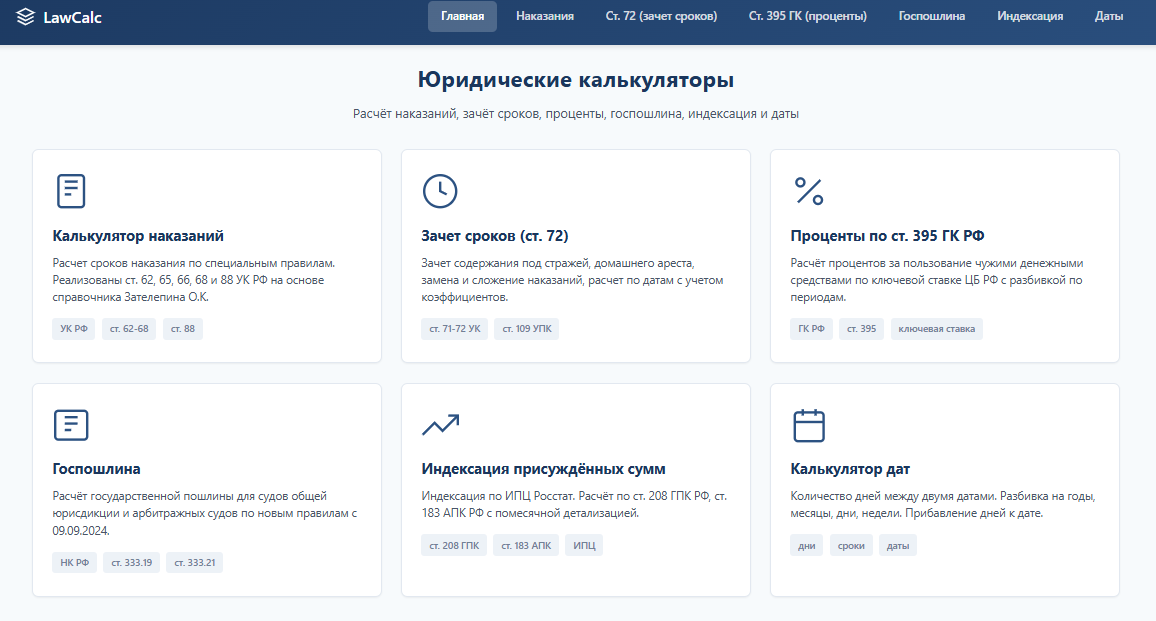Click the ст. 208 ГПК tag
Image resolution: width=1156 pixels, height=621 pixels.
pyautogui.click(x=454, y=546)
